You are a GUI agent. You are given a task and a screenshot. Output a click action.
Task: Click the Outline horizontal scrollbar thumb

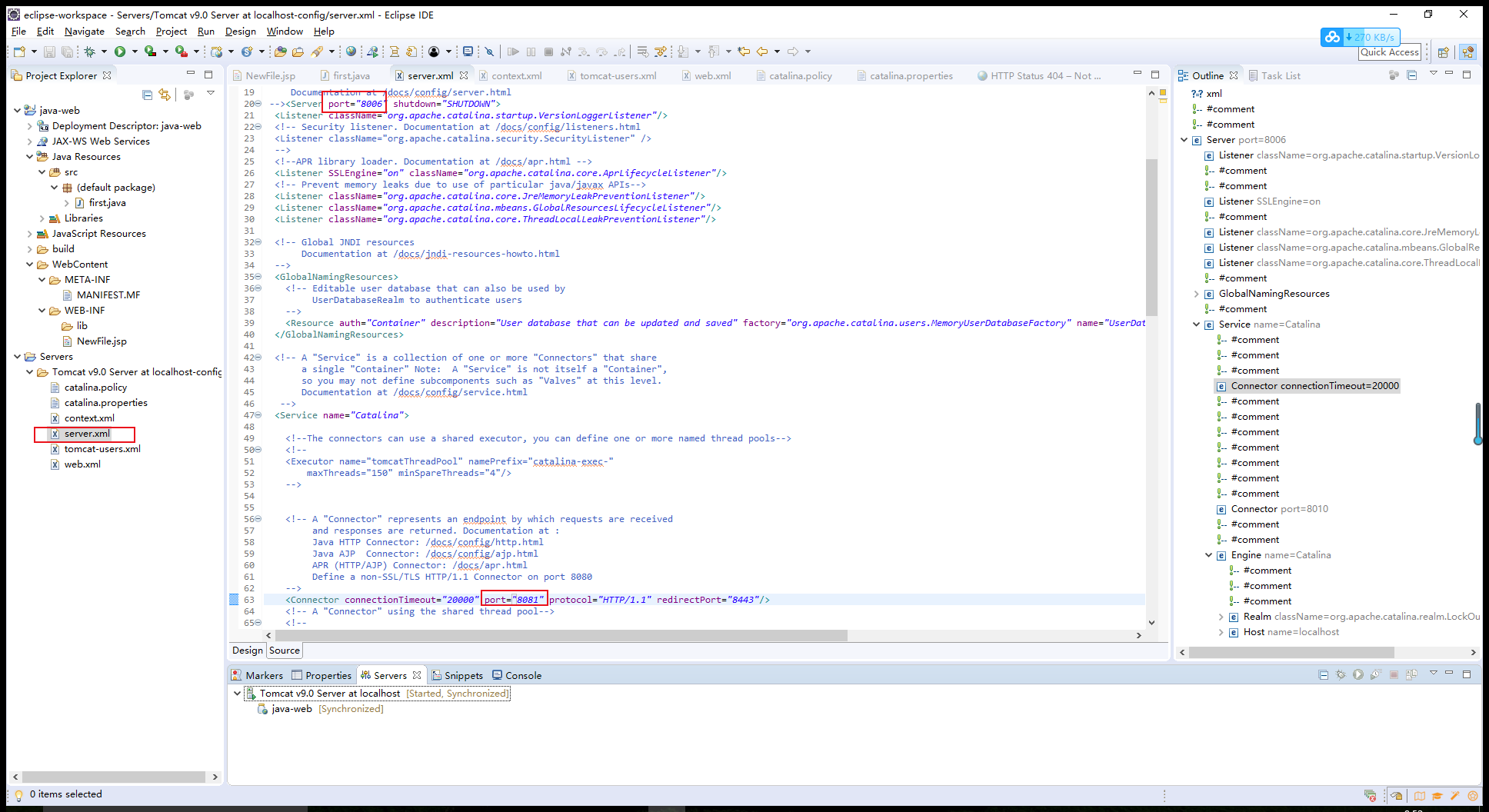coord(1291,652)
